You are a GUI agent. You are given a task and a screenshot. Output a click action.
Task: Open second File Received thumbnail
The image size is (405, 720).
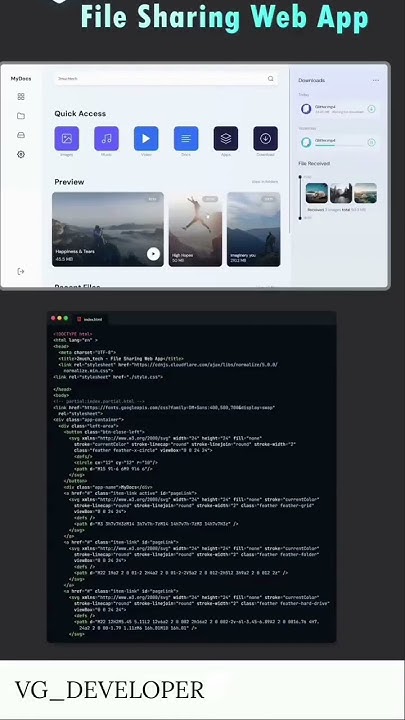click(341, 193)
